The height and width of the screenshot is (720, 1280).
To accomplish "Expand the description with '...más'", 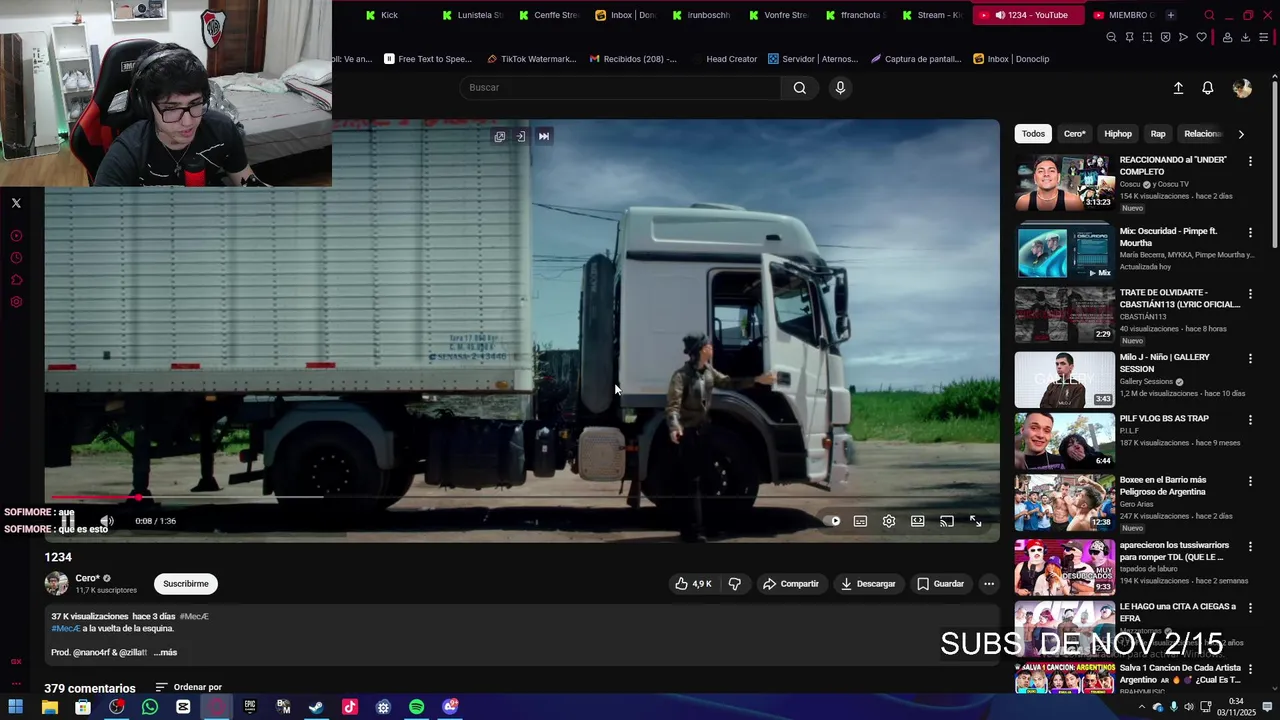I will pos(165,653).
